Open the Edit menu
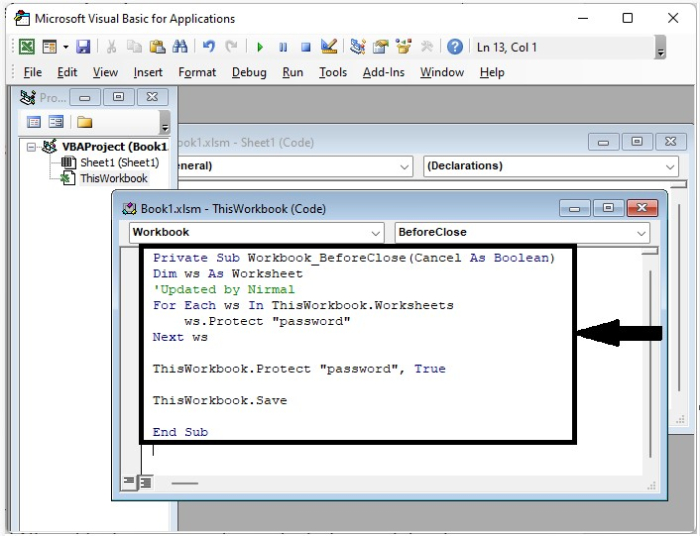The height and width of the screenshot is (536, 700). point(67,72)
